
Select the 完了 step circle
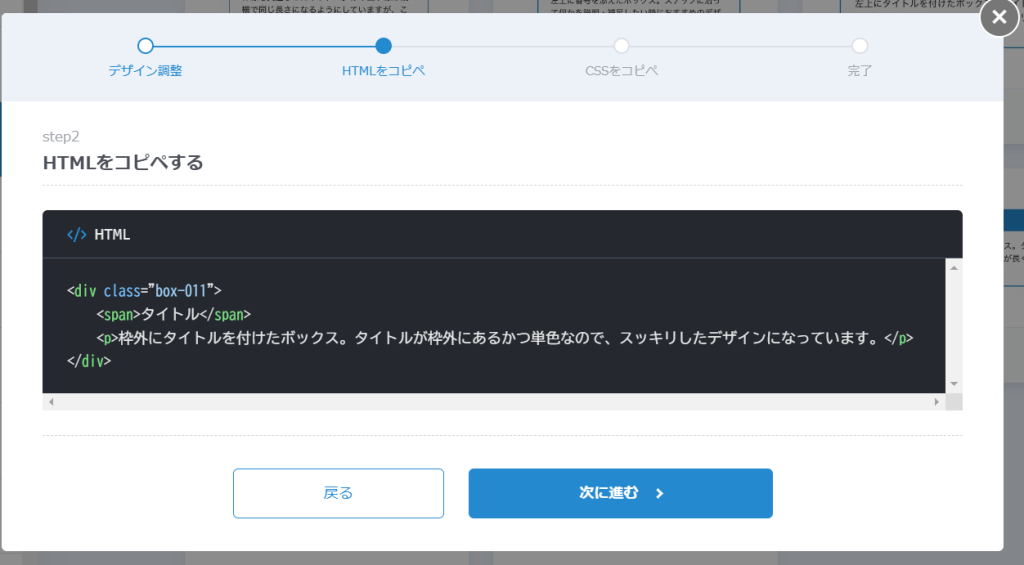click(x=859, y=45)
